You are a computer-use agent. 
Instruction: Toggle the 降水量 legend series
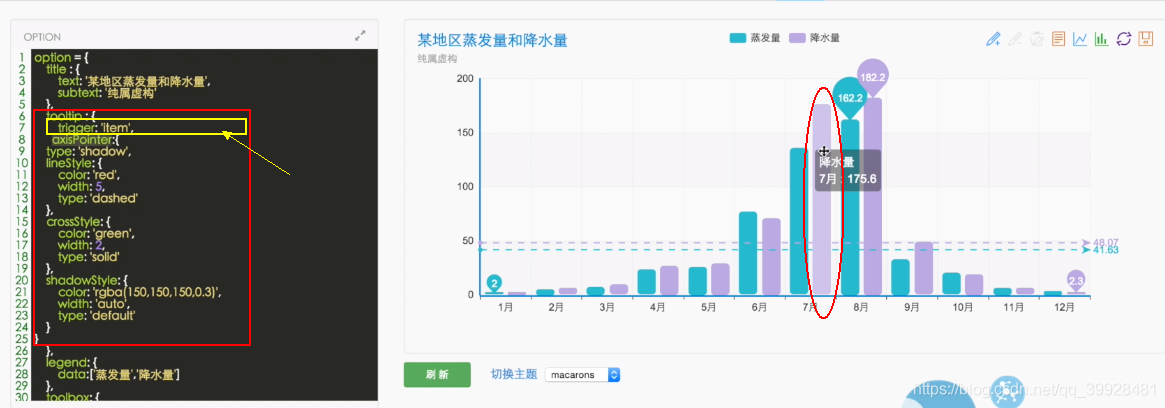[815, 38]
